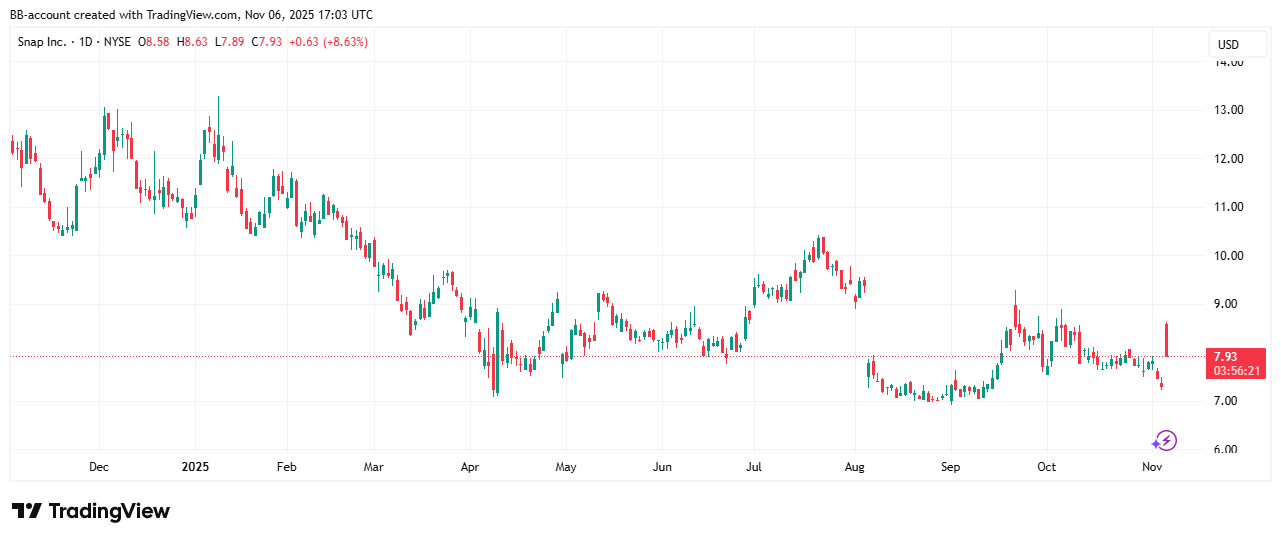Open the USD currency selector
Image resolution: width=1281 pixels, height=541 pixels.
(1227, 45)
